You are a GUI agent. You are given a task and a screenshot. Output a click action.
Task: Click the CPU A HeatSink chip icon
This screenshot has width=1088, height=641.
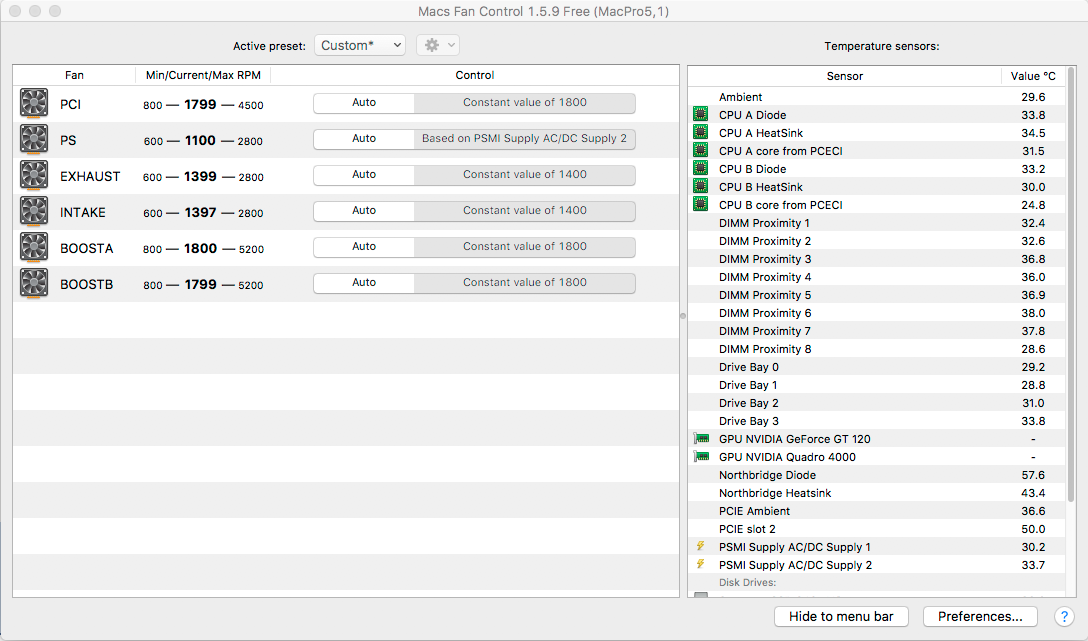[x=701, y=133]
